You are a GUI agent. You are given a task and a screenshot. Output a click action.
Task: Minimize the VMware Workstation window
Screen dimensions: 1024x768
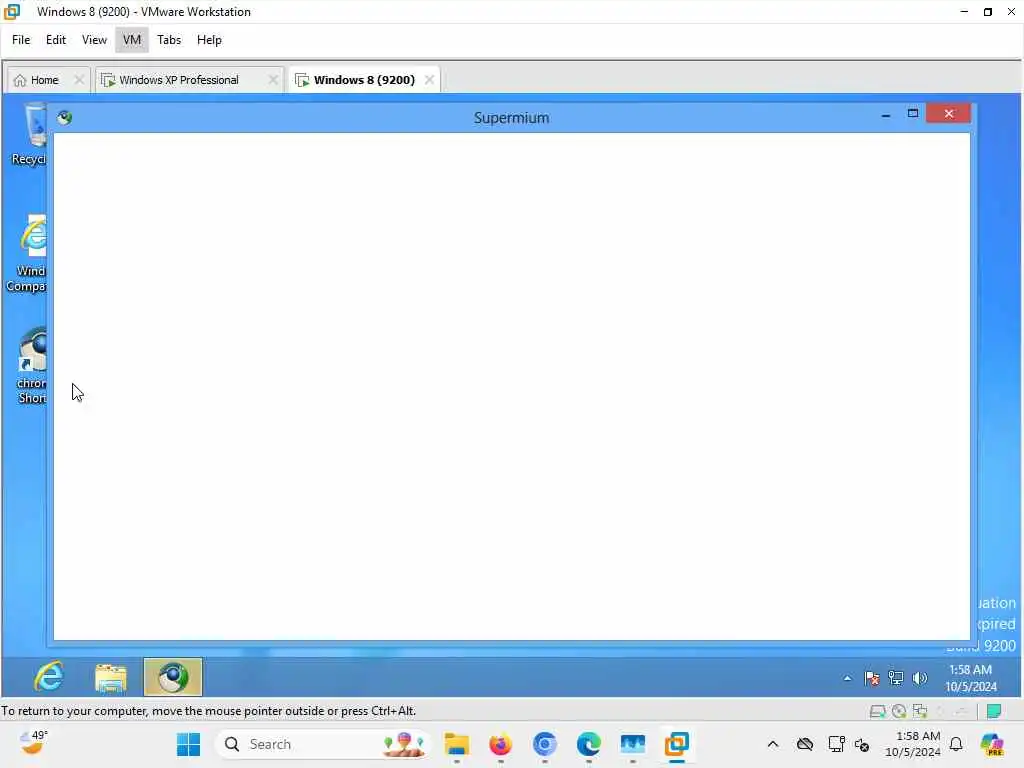[964, 12]
